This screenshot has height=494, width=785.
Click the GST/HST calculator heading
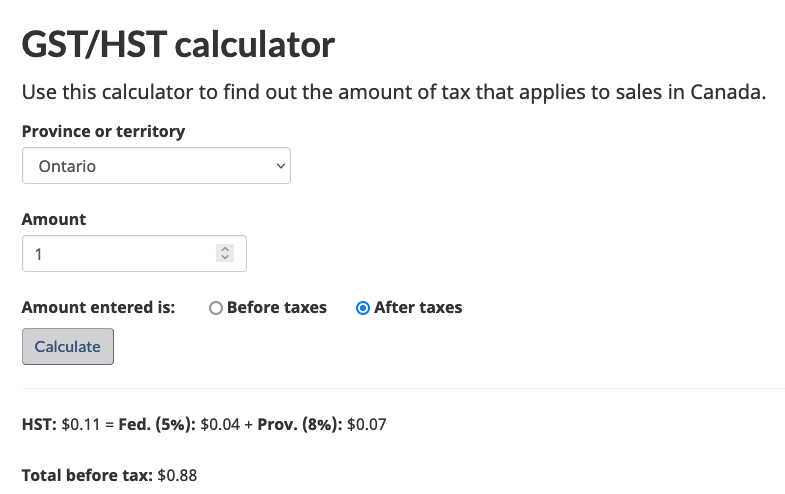click(178, 44)
